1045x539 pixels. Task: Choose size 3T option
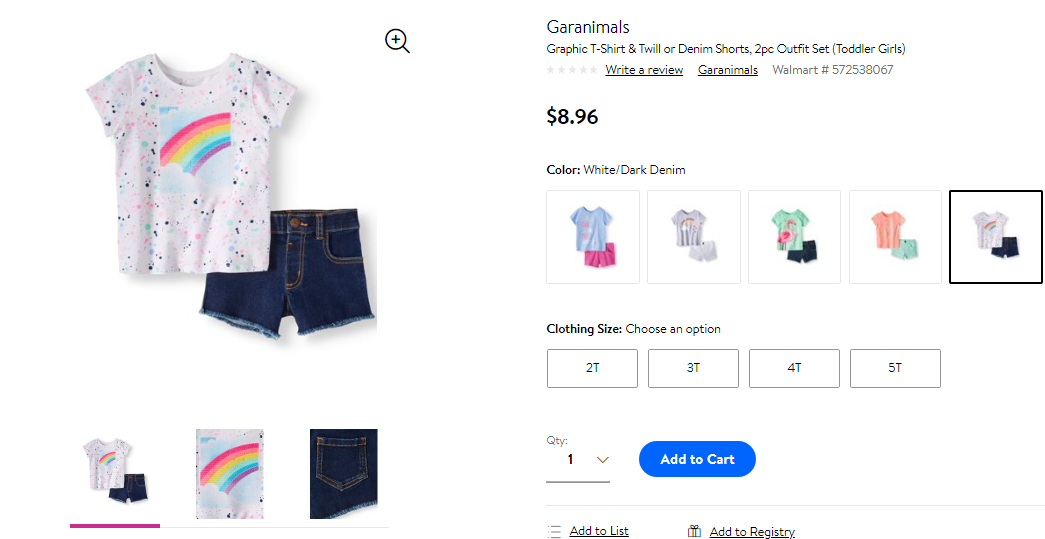(x=693, y=368)
